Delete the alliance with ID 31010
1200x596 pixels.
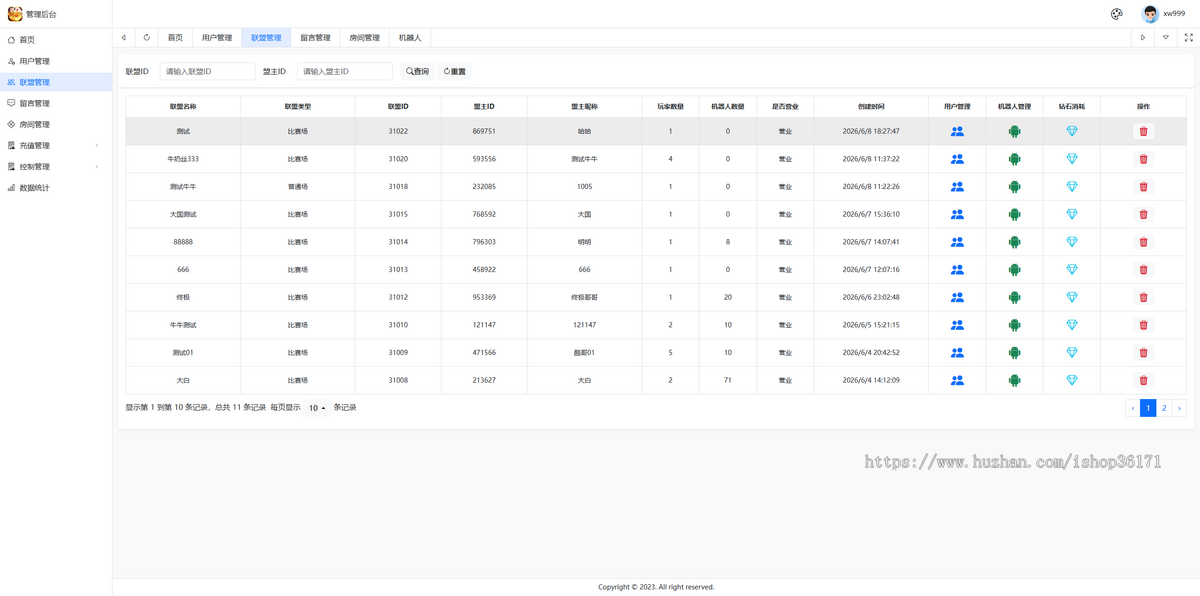(x=1144, y=325)
